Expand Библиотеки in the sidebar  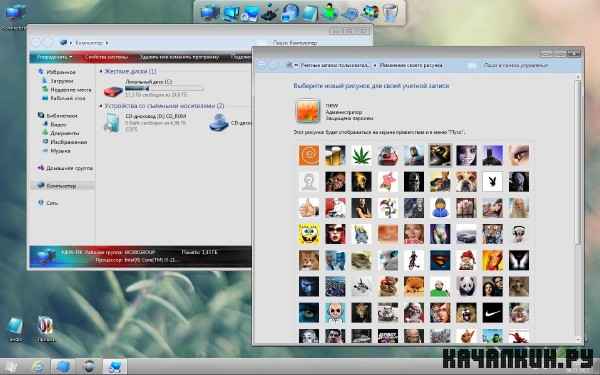click(x=62, y=116)
